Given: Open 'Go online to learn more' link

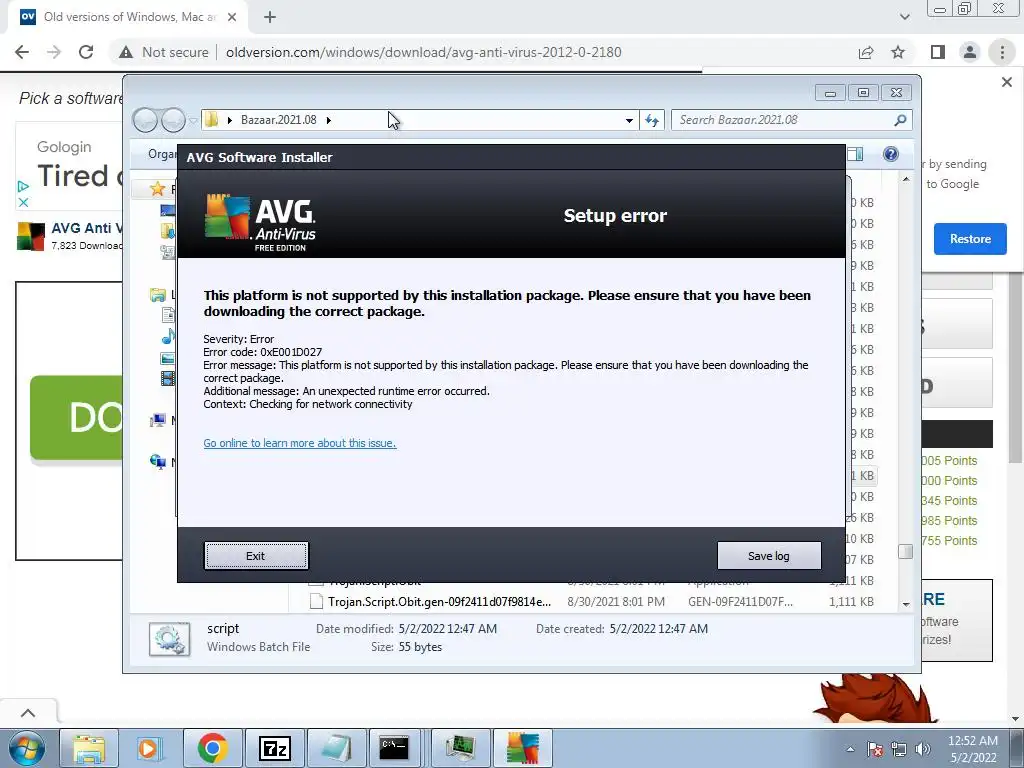Looking at the screenshot, I should click(x=300, y=443).
